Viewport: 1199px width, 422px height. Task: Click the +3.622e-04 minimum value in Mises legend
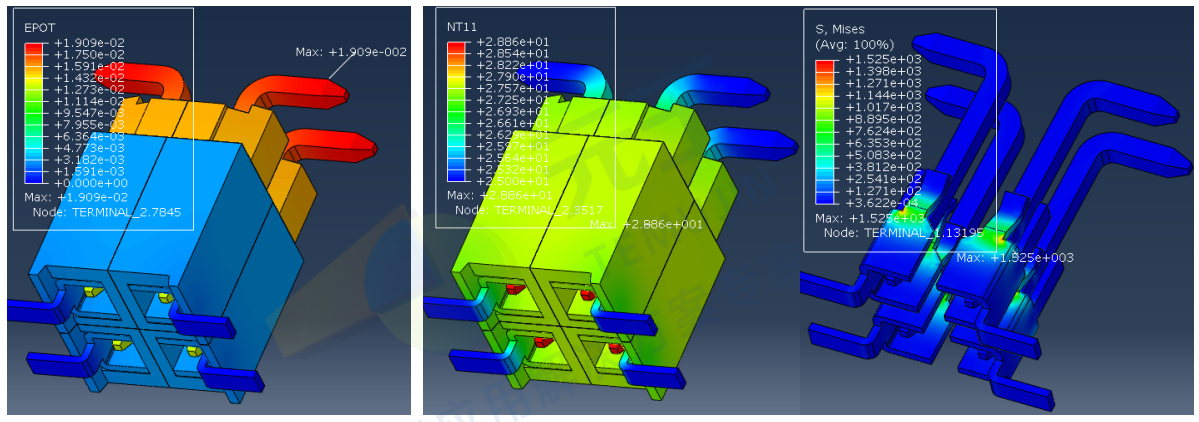tap(880, 203)
